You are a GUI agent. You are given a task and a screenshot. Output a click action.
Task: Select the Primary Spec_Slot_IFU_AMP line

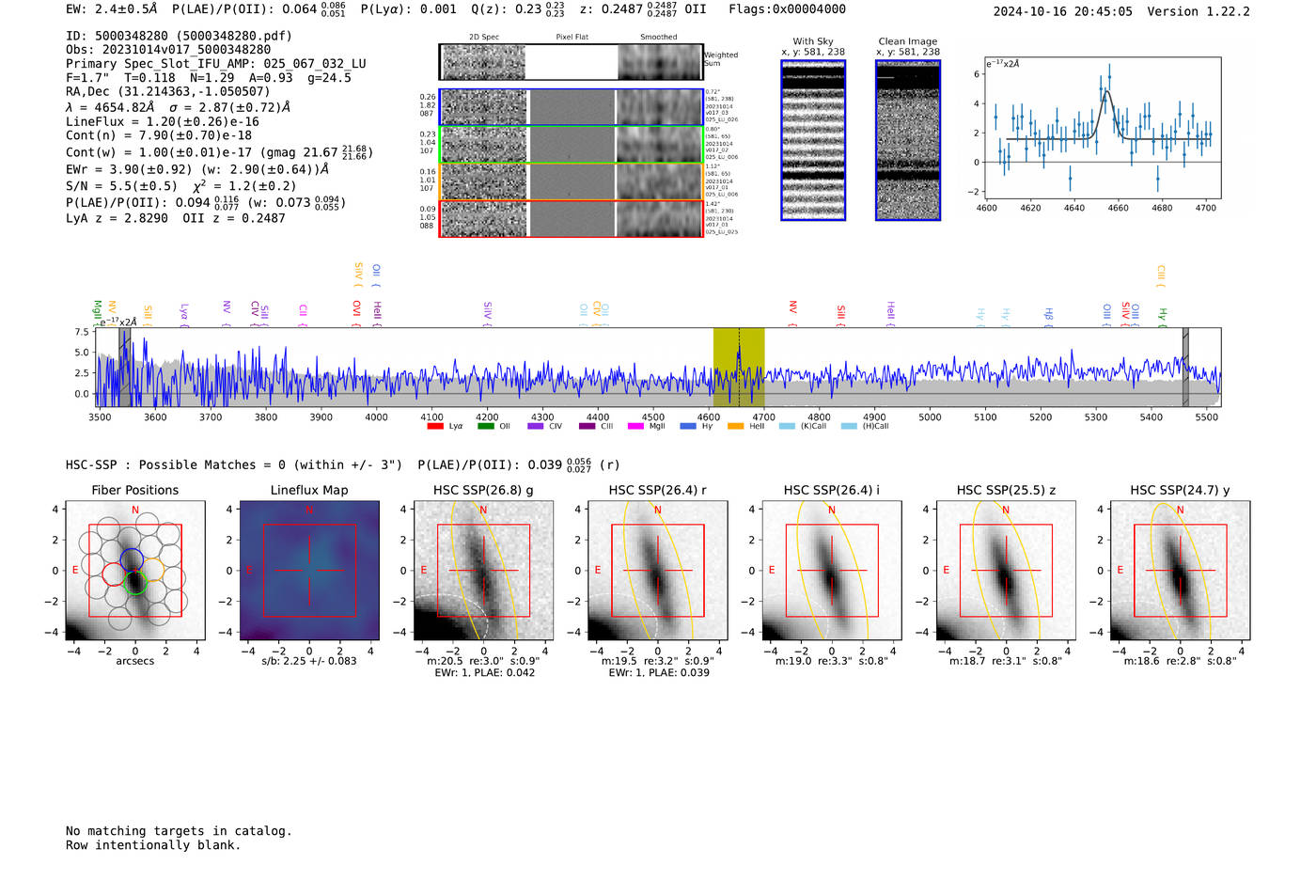tap(216, 64)
